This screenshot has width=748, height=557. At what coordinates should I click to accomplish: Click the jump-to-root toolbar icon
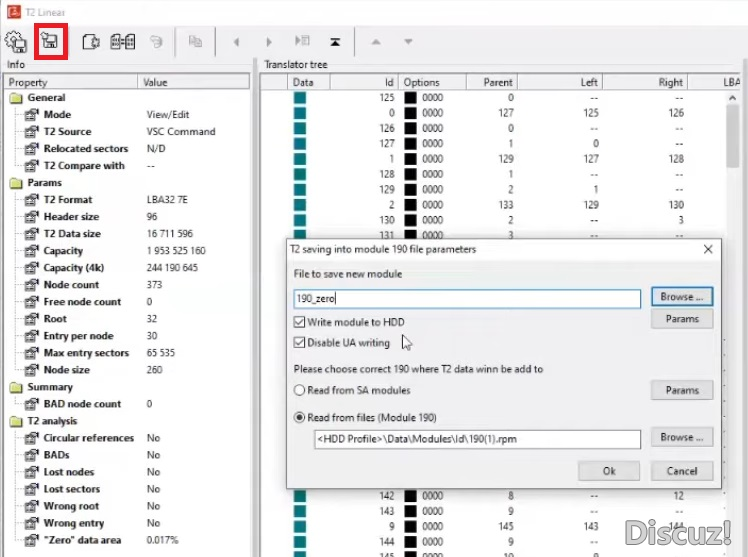(335, 42)
